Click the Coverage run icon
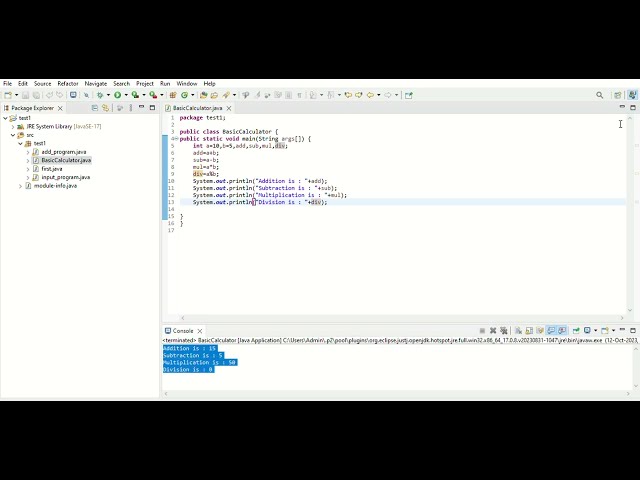Viewport: 640px width, 480px height. (x=135, y=95)
